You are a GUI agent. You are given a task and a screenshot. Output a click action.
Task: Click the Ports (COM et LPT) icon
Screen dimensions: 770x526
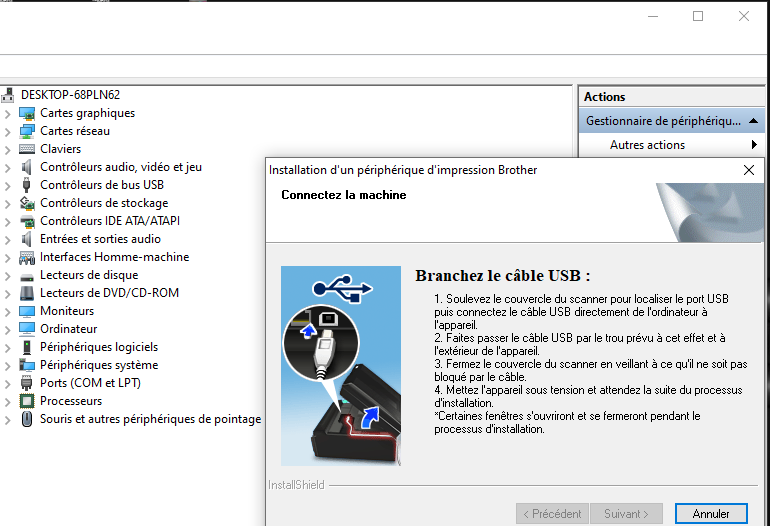pos(27,383)
